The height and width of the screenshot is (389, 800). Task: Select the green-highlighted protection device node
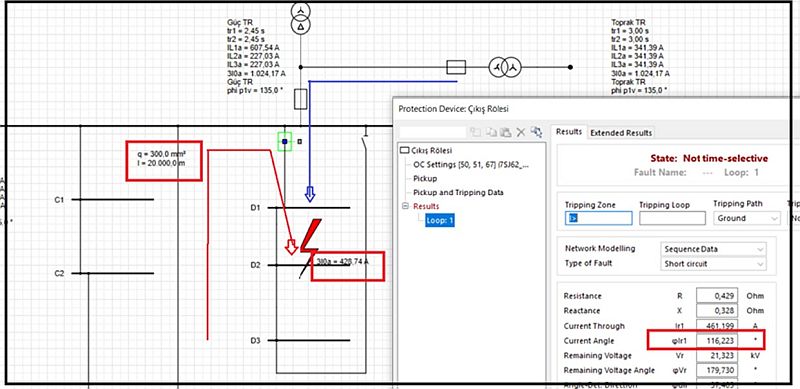pos(285,141)
